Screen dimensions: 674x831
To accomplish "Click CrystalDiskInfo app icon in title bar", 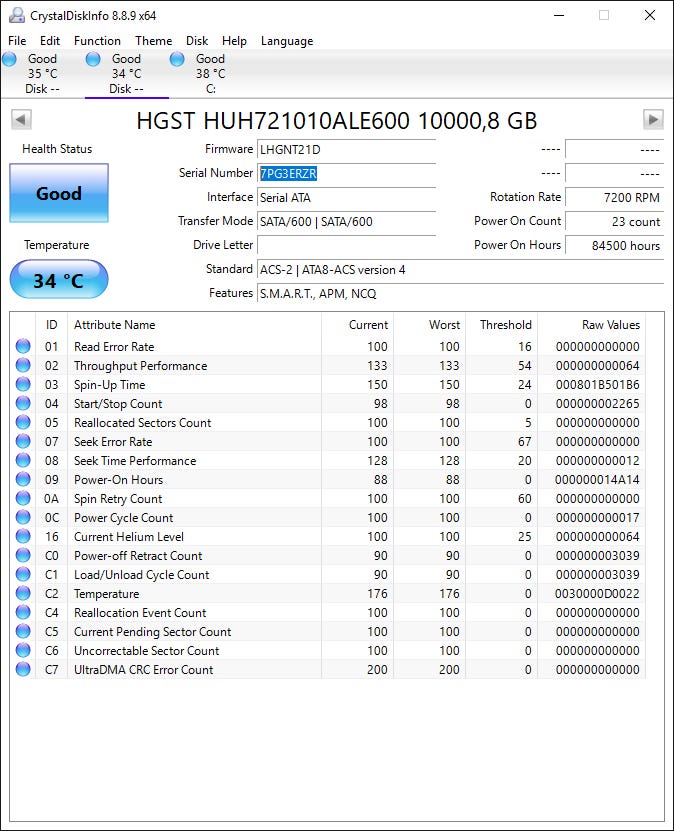I will point(16,15).
